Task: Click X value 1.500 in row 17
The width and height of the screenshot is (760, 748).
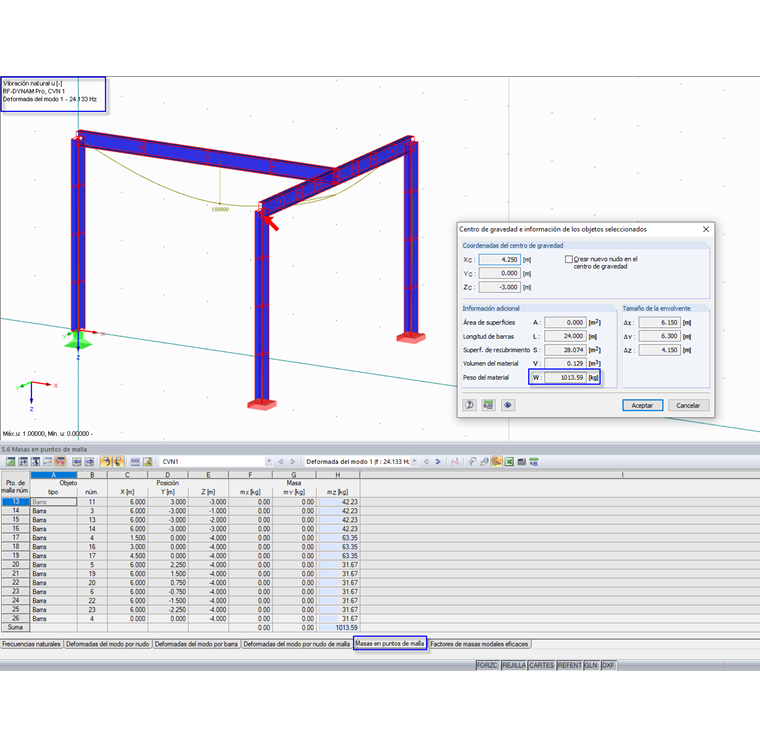Action: (127, 538)
